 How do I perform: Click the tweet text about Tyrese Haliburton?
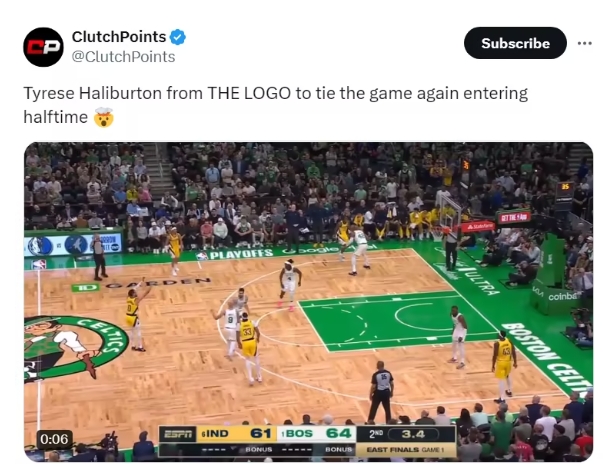pos(275,105)
